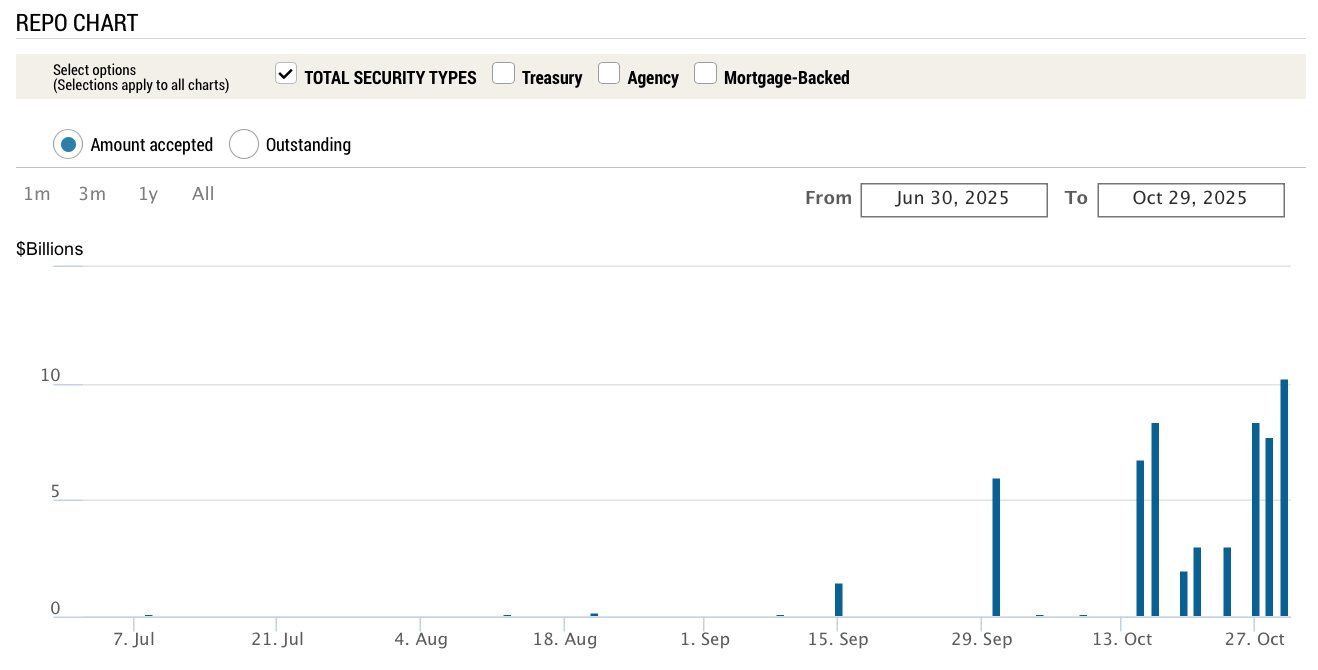1318x670 pixels.
Task: Select the Outstanding radio button
Action: tap(244, 144)
